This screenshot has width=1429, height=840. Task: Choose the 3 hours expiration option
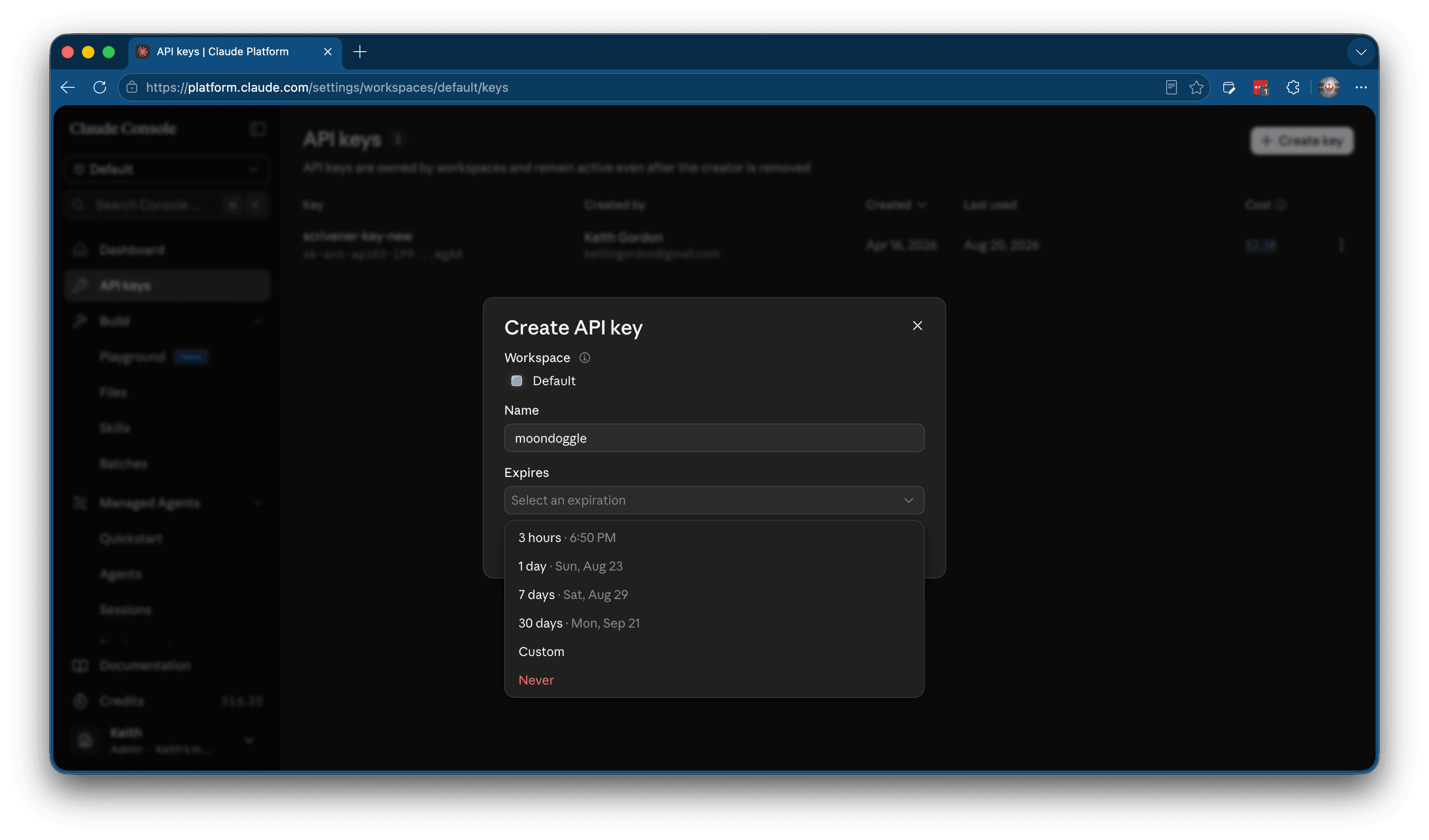tap(714, 537)
